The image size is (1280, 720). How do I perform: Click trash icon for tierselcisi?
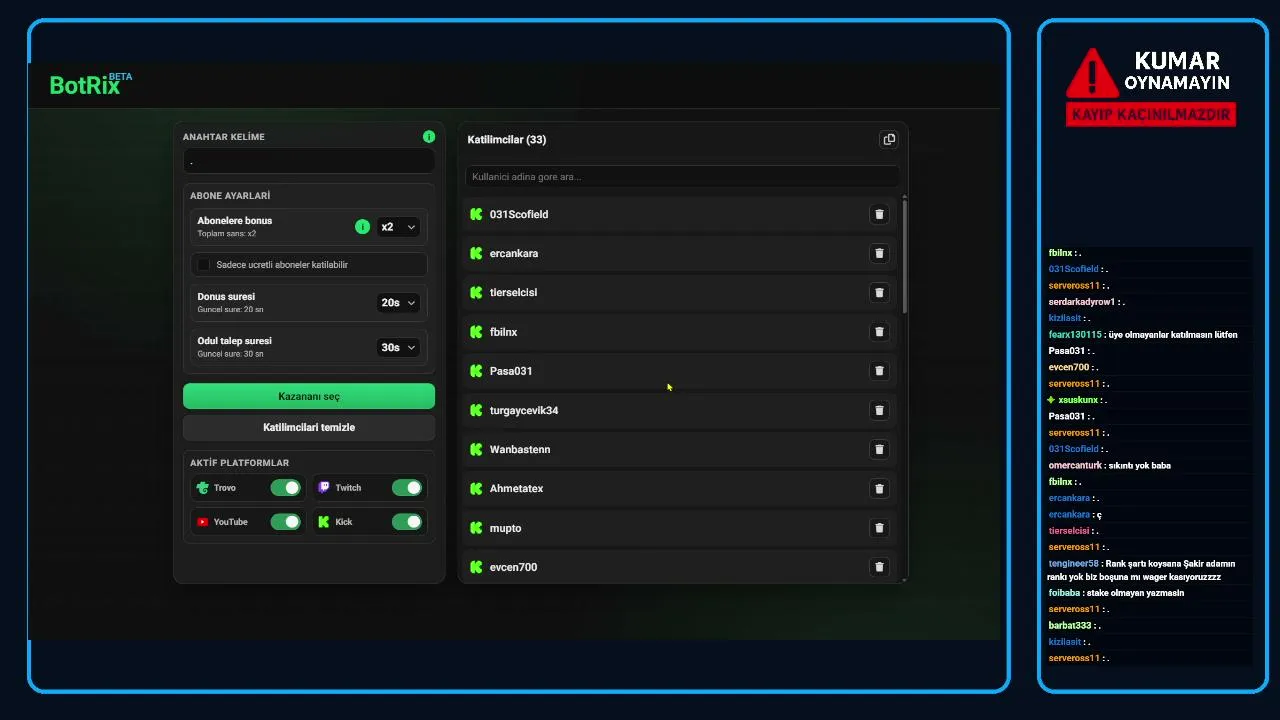[880, 292]
